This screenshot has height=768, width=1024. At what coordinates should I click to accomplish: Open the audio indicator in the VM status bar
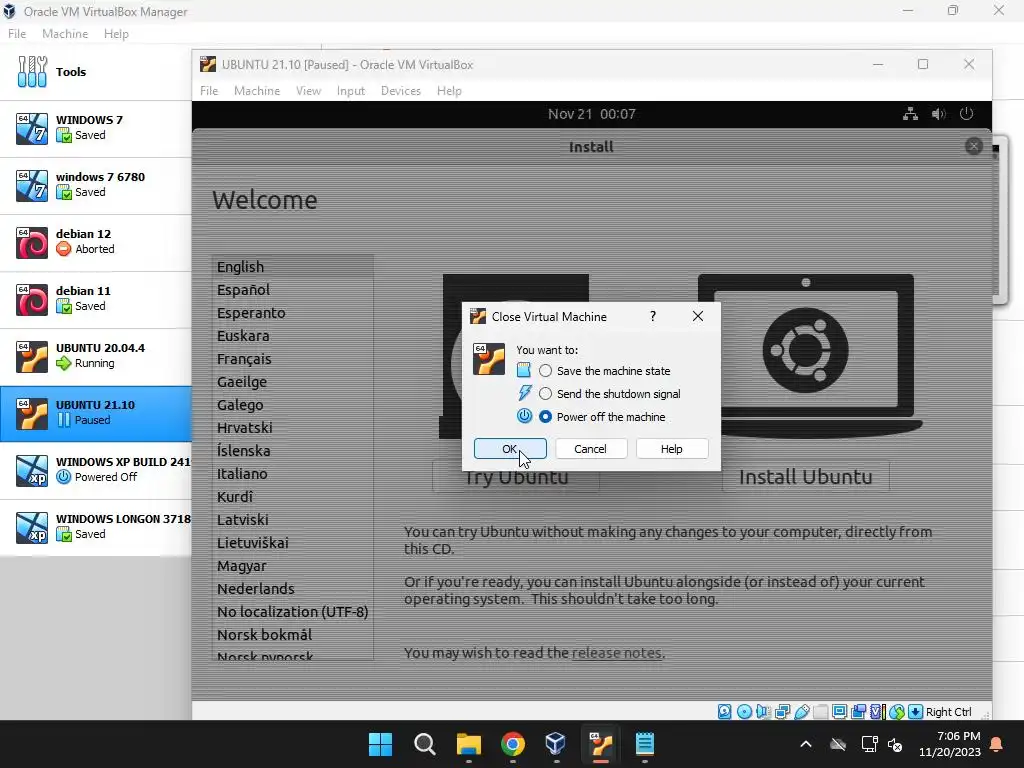[763, 712]
